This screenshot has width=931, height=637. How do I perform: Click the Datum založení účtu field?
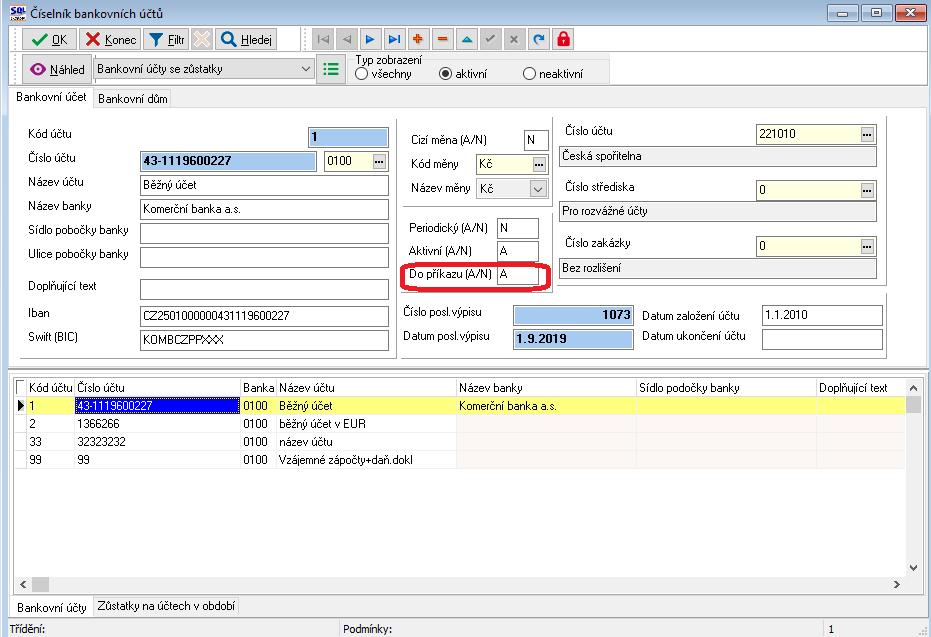pos(822,315)
